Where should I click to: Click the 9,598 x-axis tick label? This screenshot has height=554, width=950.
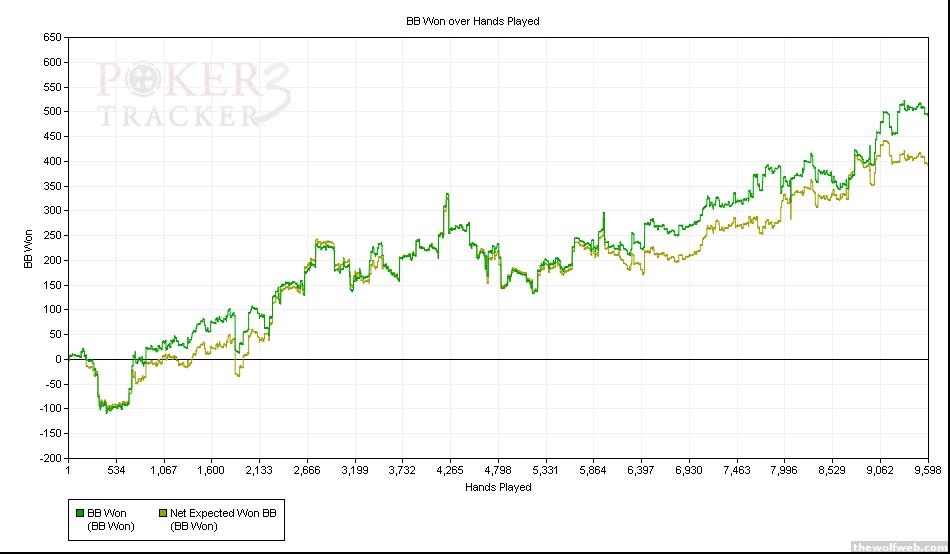coord(928,469)
